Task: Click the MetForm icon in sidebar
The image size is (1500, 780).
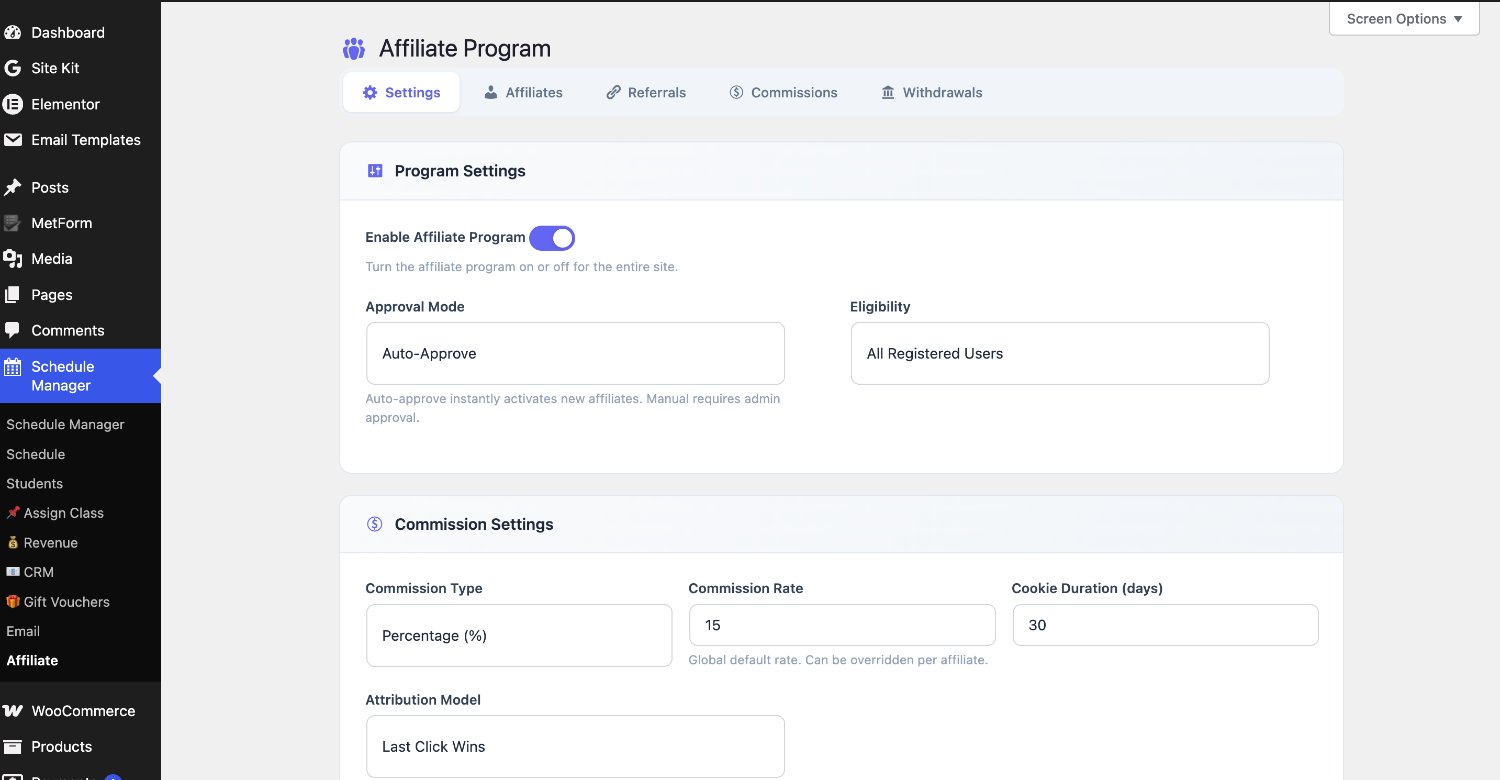Action: point(12,223)
